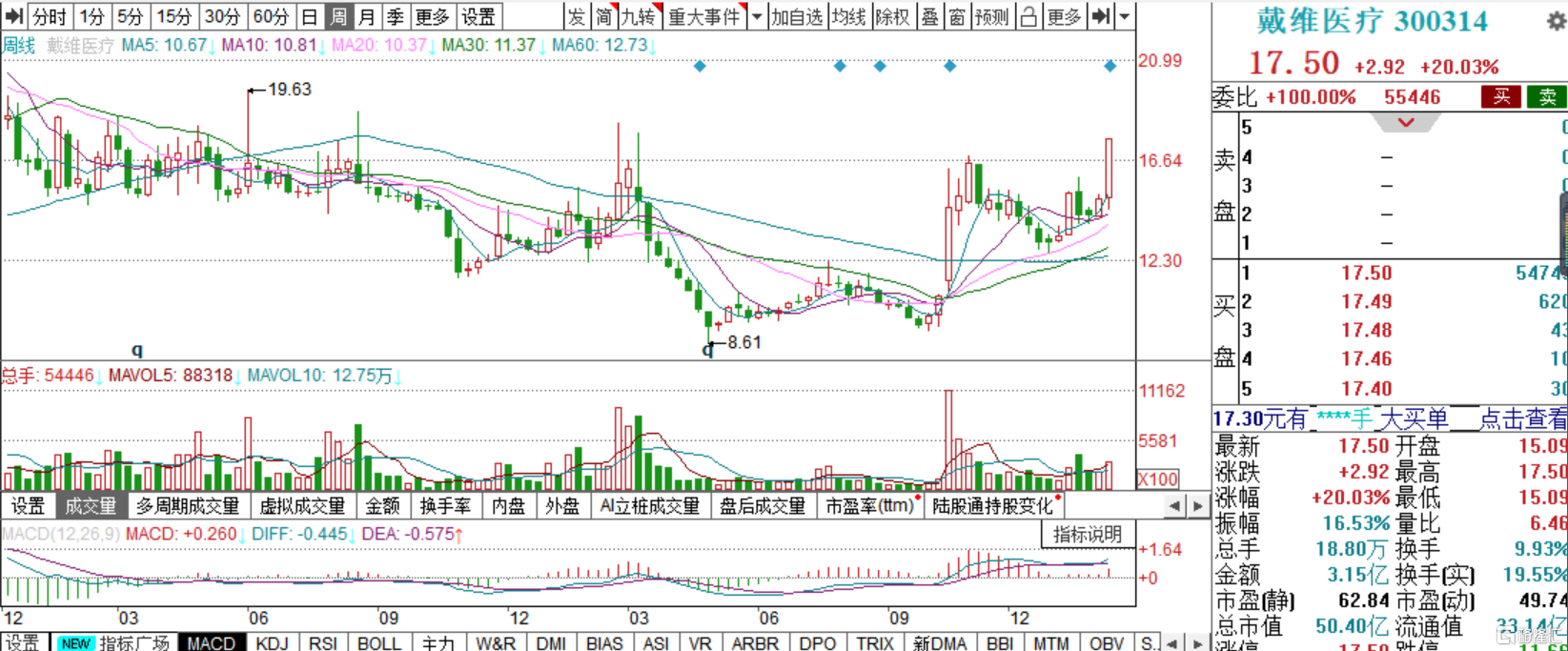This screenshot has height=651, width=1568.
Task: Select the 盘后成交量 tab
Action: pyautogui.click(x=763, y=505)
